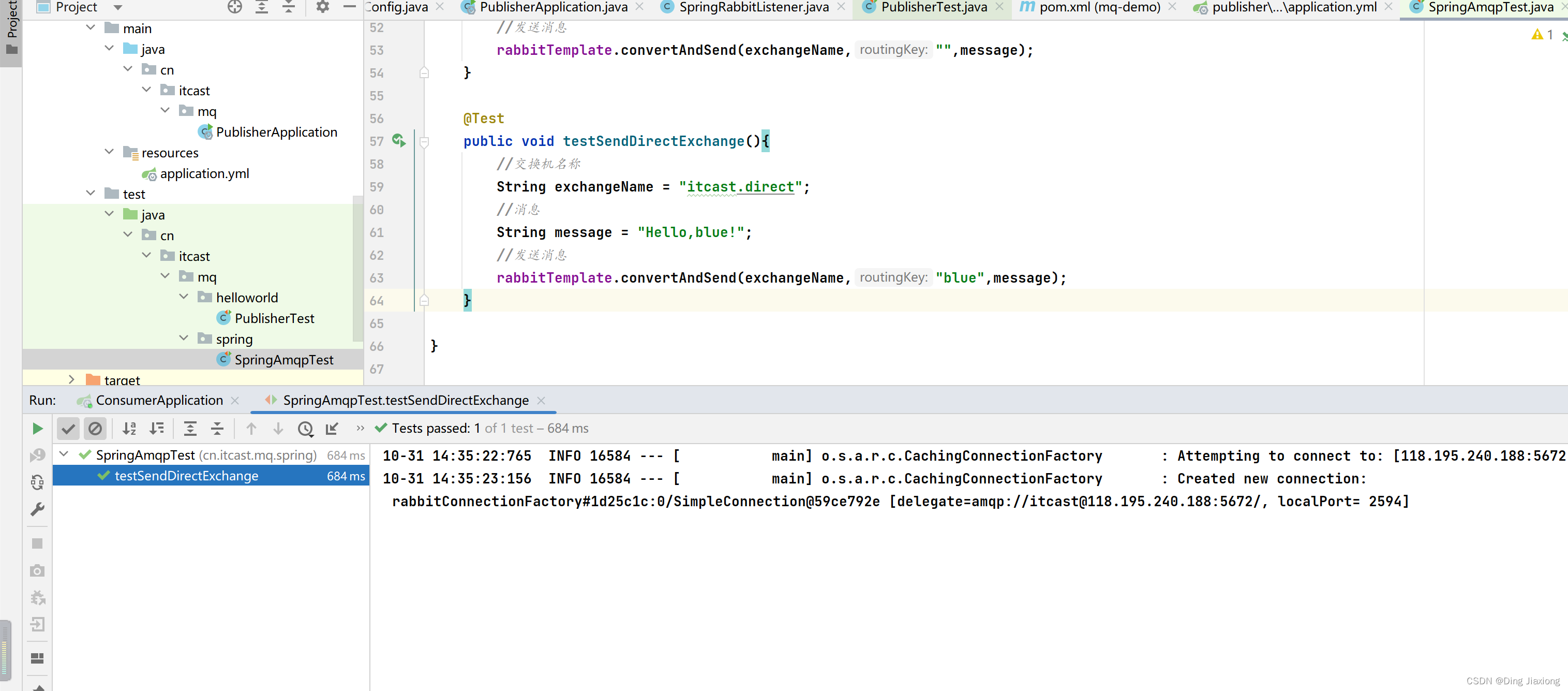Image resolution: width=1568 pixels, height=691 pixels.
Task: Select the mq package under main
Action: pyautogui.click(x=206, y=111)
